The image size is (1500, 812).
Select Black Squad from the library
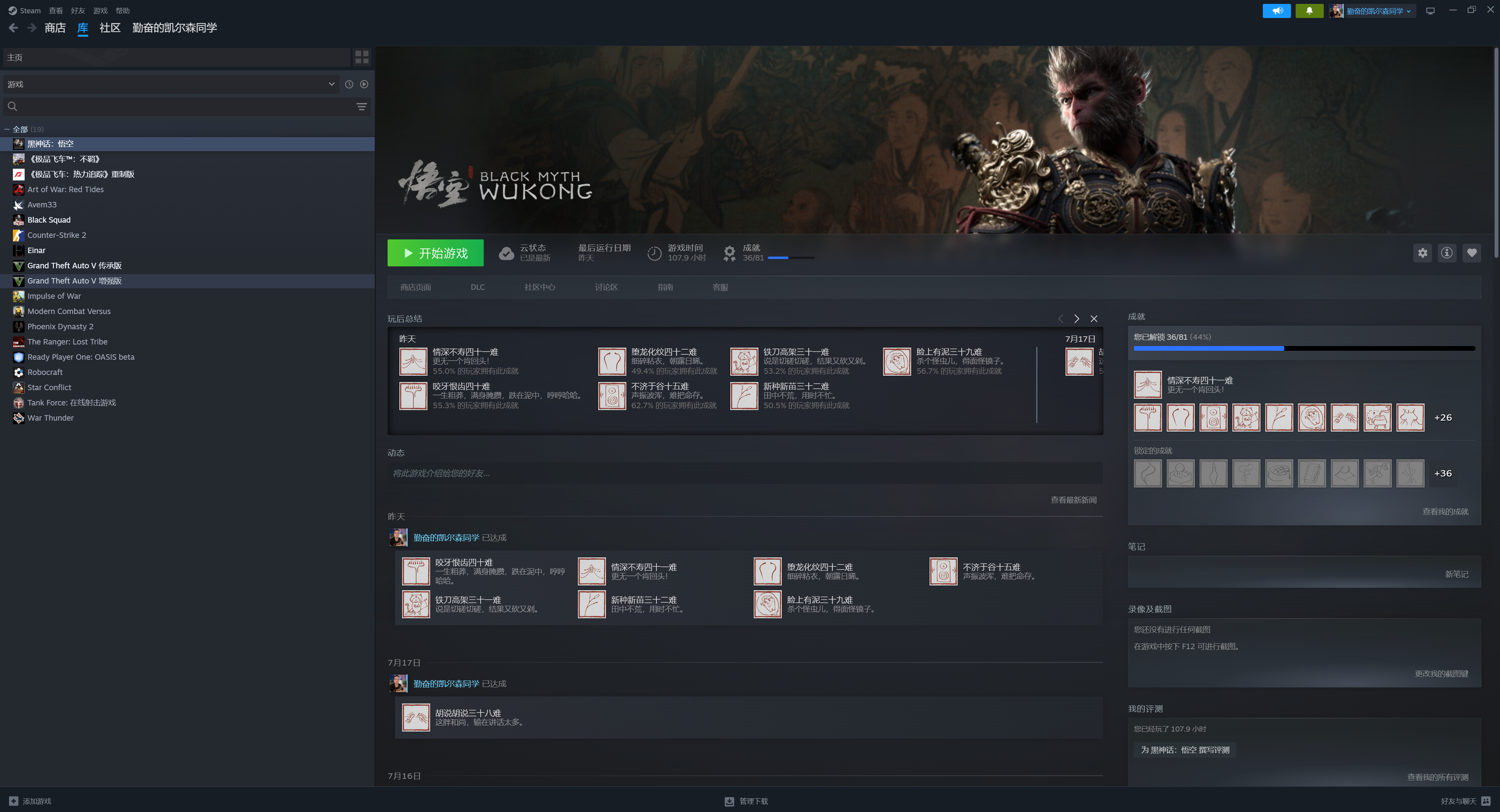click(187, 220)
